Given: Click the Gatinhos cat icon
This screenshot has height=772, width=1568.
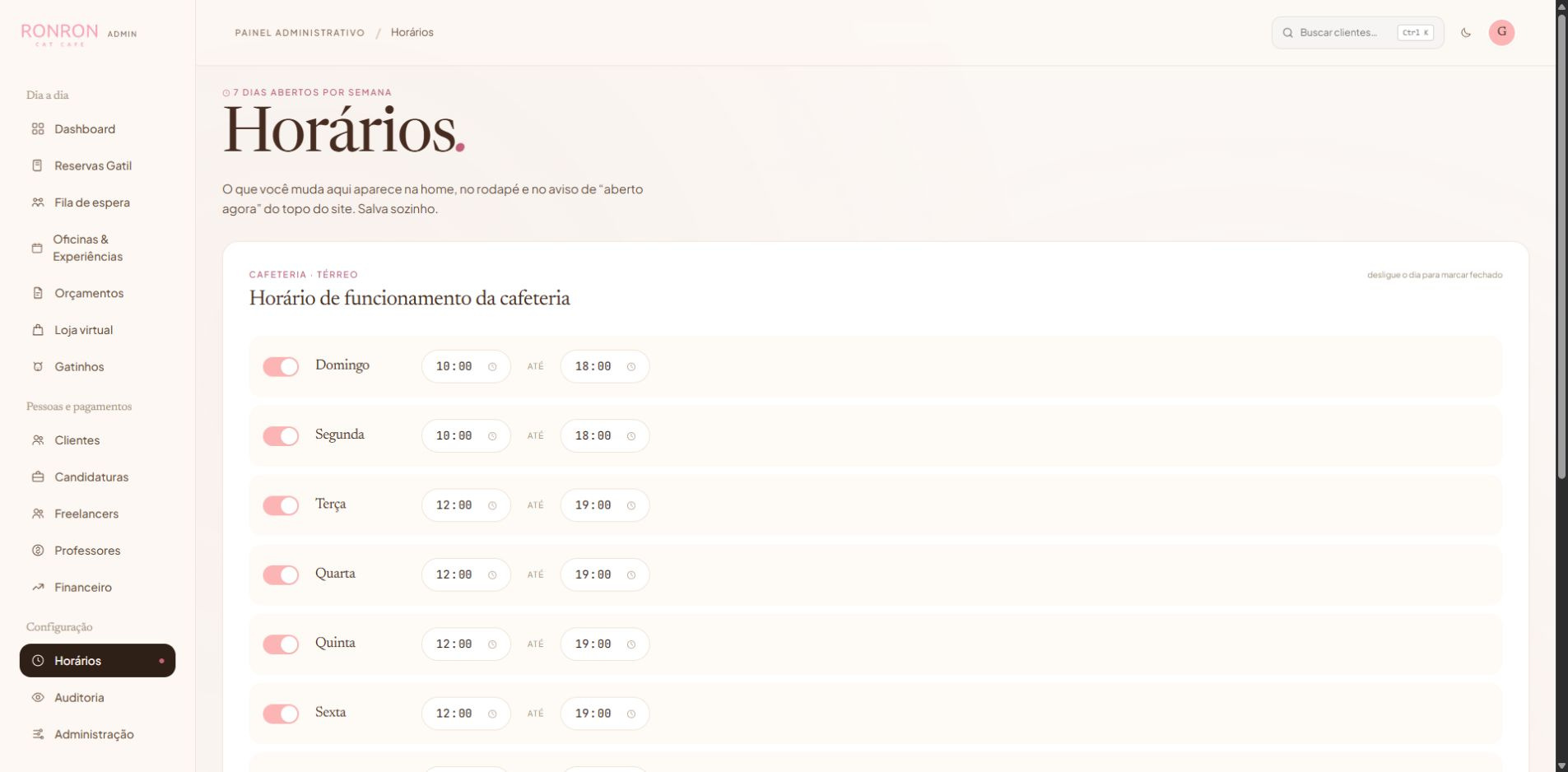Looking at the screenshot, I should [38, 367].
